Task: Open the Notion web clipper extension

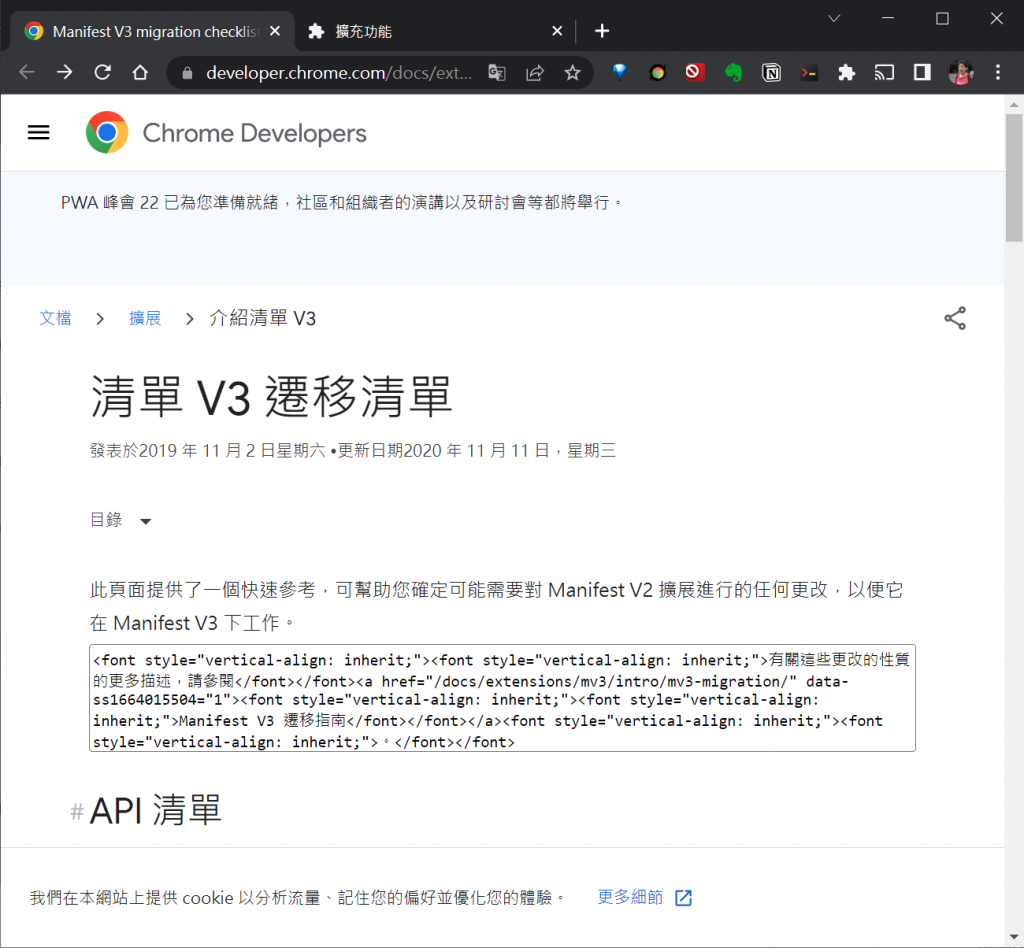Action: pyautogui.click(x=771, y=72)
